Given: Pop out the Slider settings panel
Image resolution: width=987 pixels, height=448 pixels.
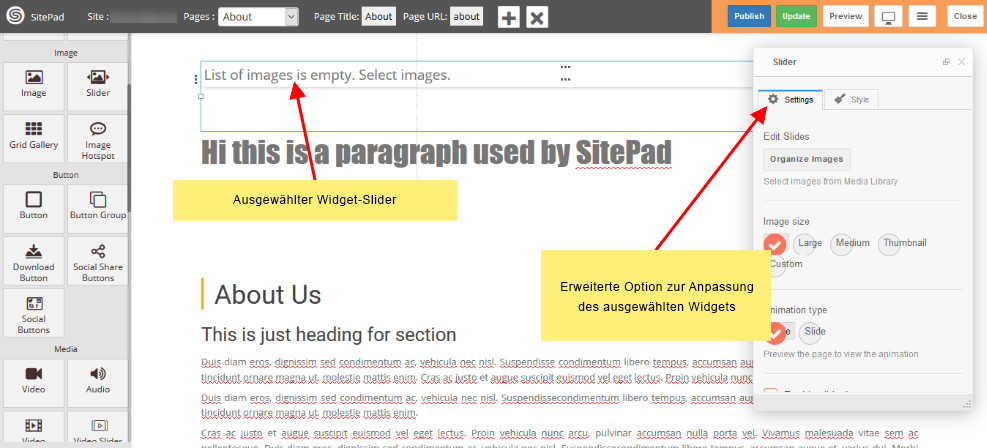Looking at the screenshot, I should [946, 62].
